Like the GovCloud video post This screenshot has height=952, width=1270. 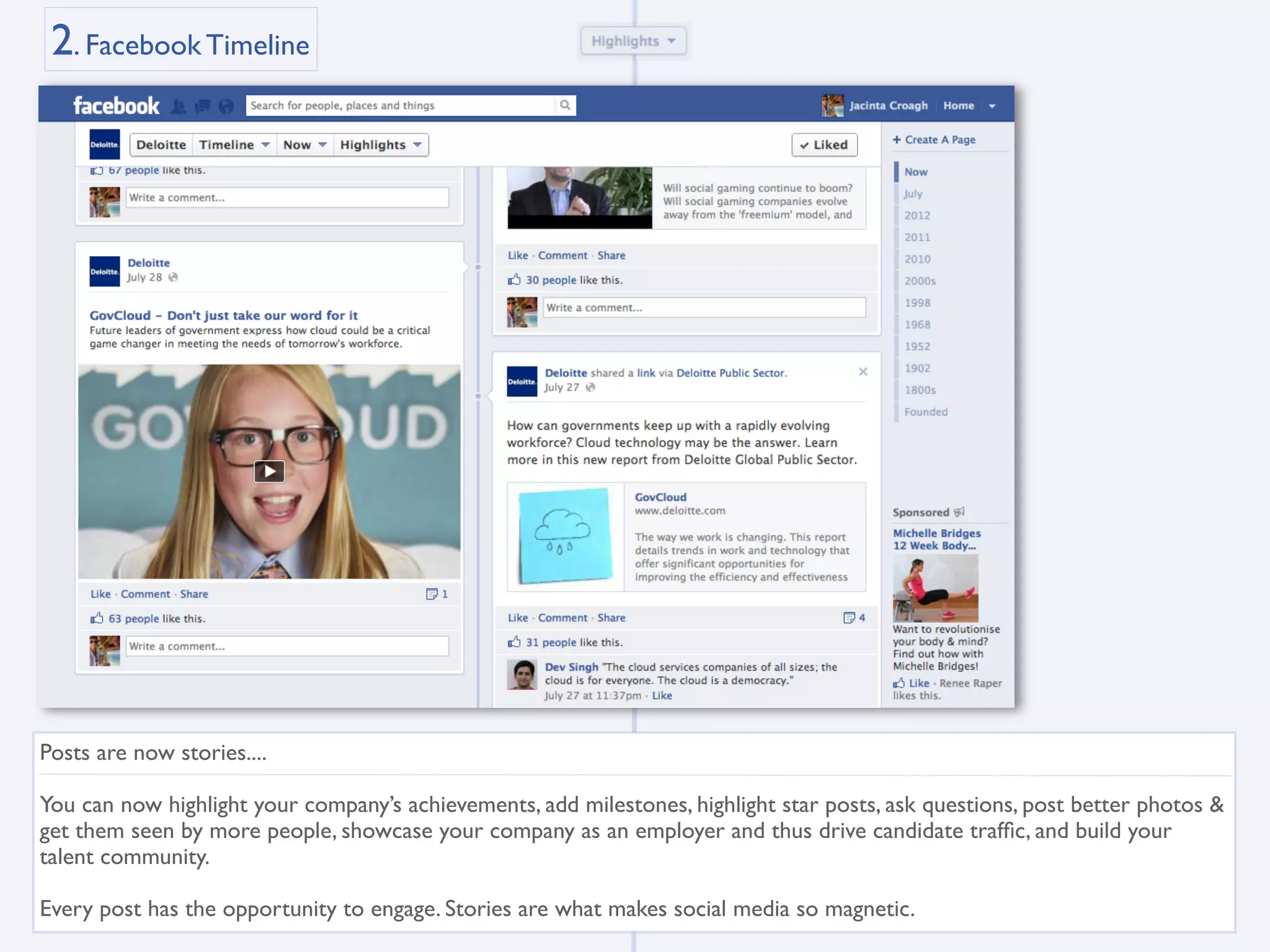pos(100,594)
